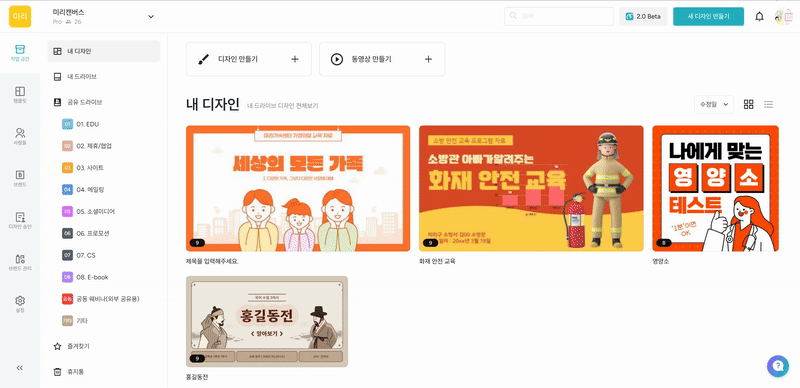This screenshot has height=388, width=800.
Task: Click 내 드라이브 디자인 전체보기 link
Action: click(283, 106)
